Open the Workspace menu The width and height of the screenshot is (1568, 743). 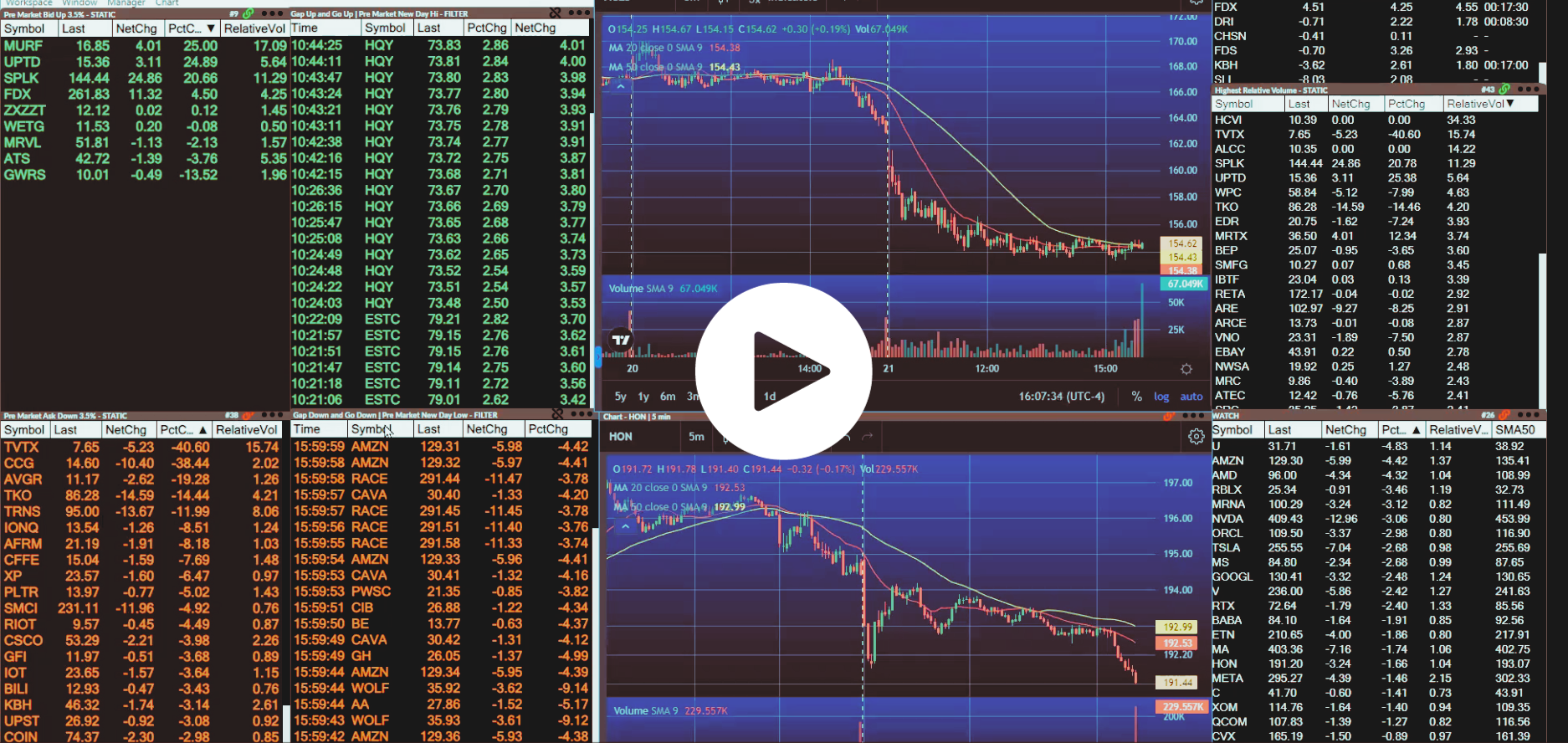click(x=29, y=3)
